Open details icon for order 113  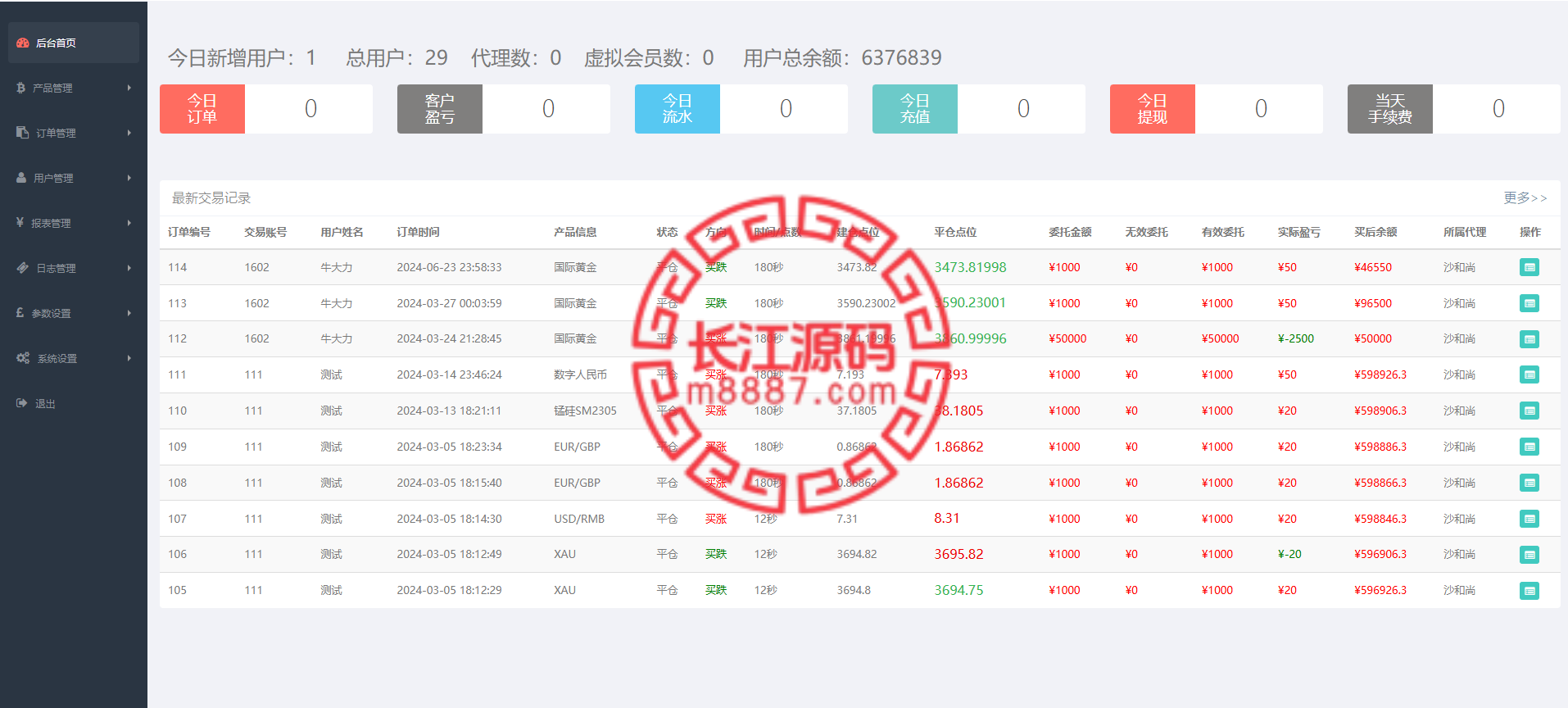(x=1529, y=303)
